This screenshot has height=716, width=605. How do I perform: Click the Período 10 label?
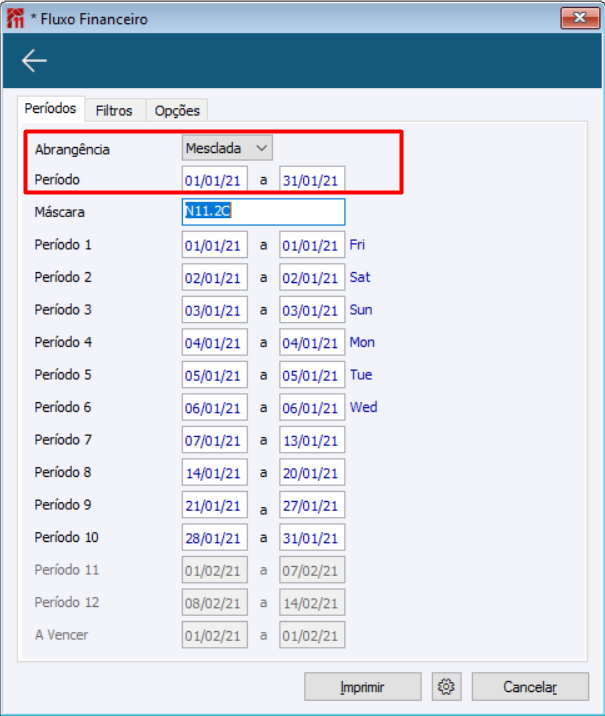pos(67,537)
